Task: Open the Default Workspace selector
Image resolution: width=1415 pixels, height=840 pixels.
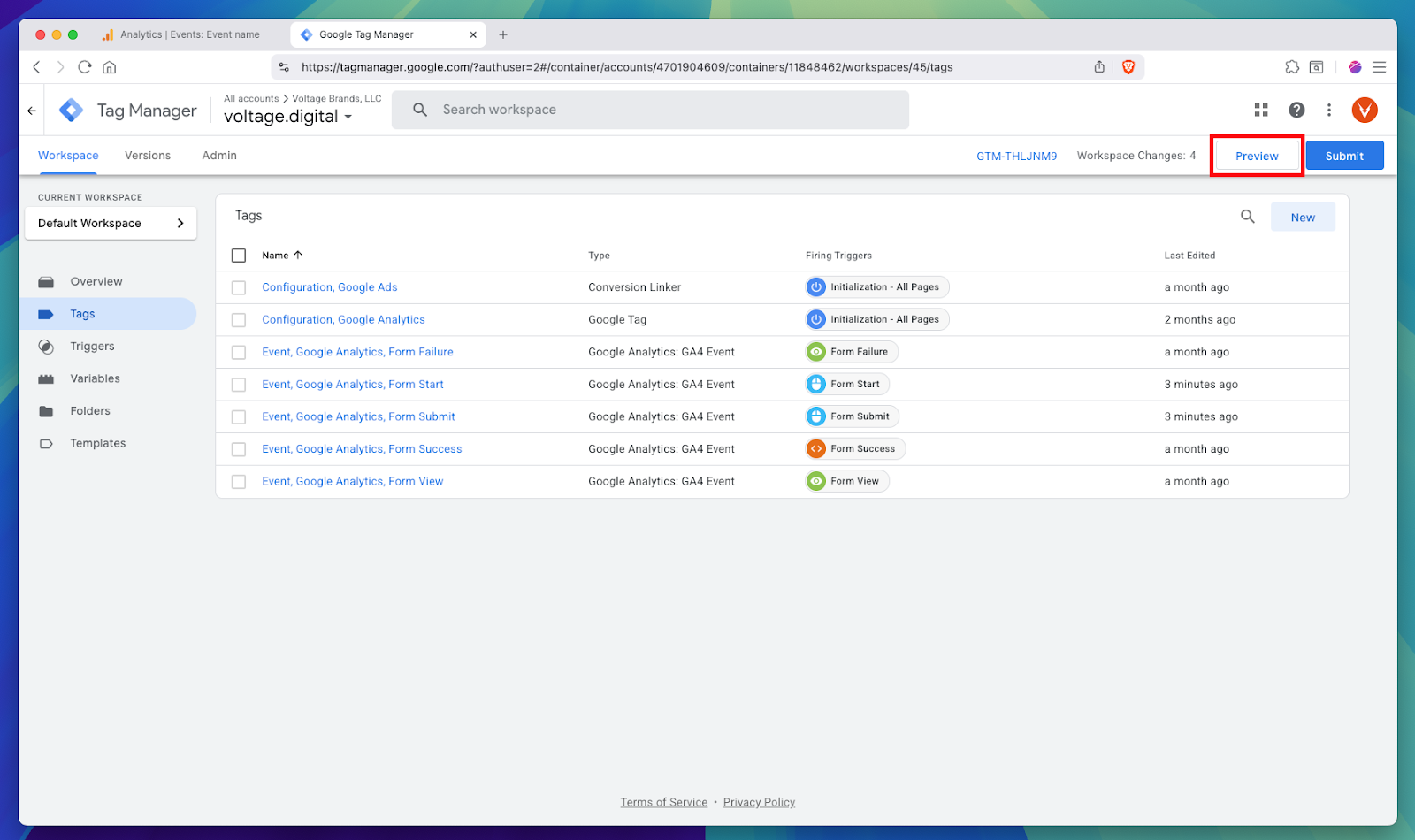Action: tap(111, 223)
